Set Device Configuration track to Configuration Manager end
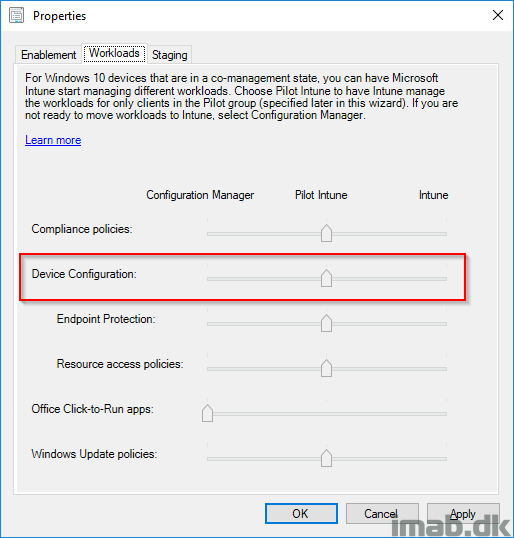This screenshot has width=514, height=538. pyautogui.click(x=208, y=279)
